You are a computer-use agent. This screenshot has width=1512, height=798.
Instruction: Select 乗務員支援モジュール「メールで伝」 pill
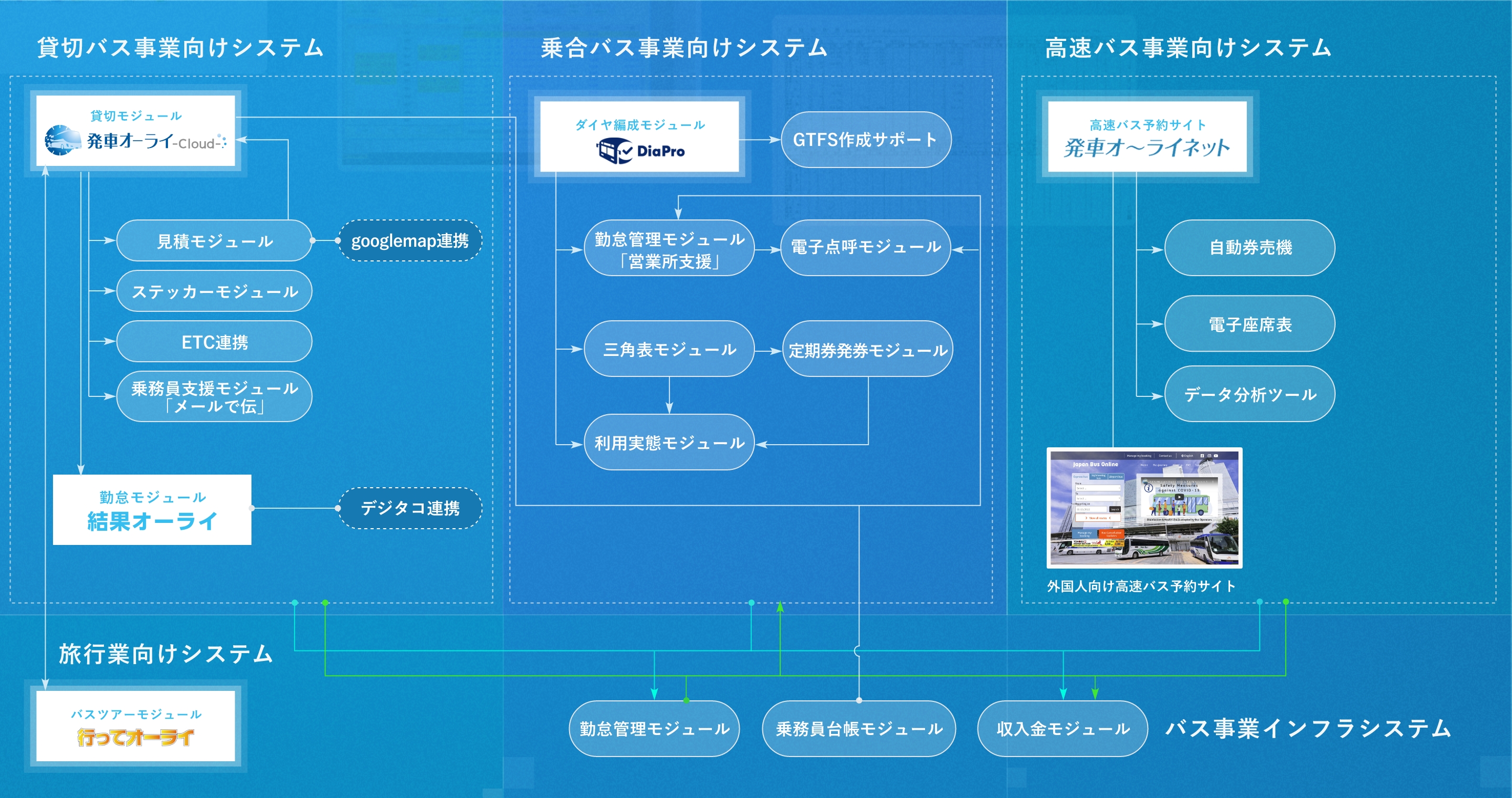(x=214, y=396)
